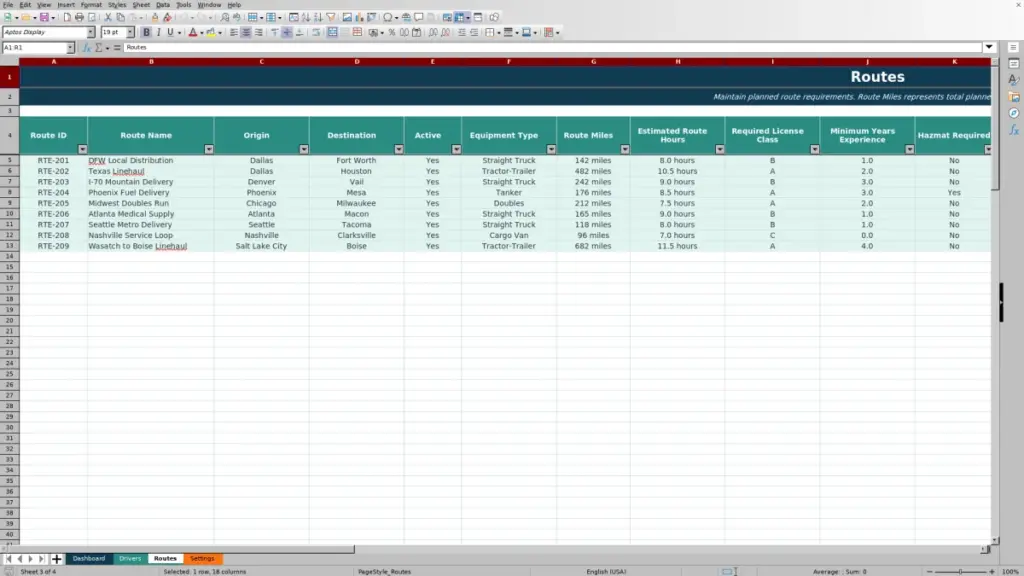Open the Format menu

91,5
